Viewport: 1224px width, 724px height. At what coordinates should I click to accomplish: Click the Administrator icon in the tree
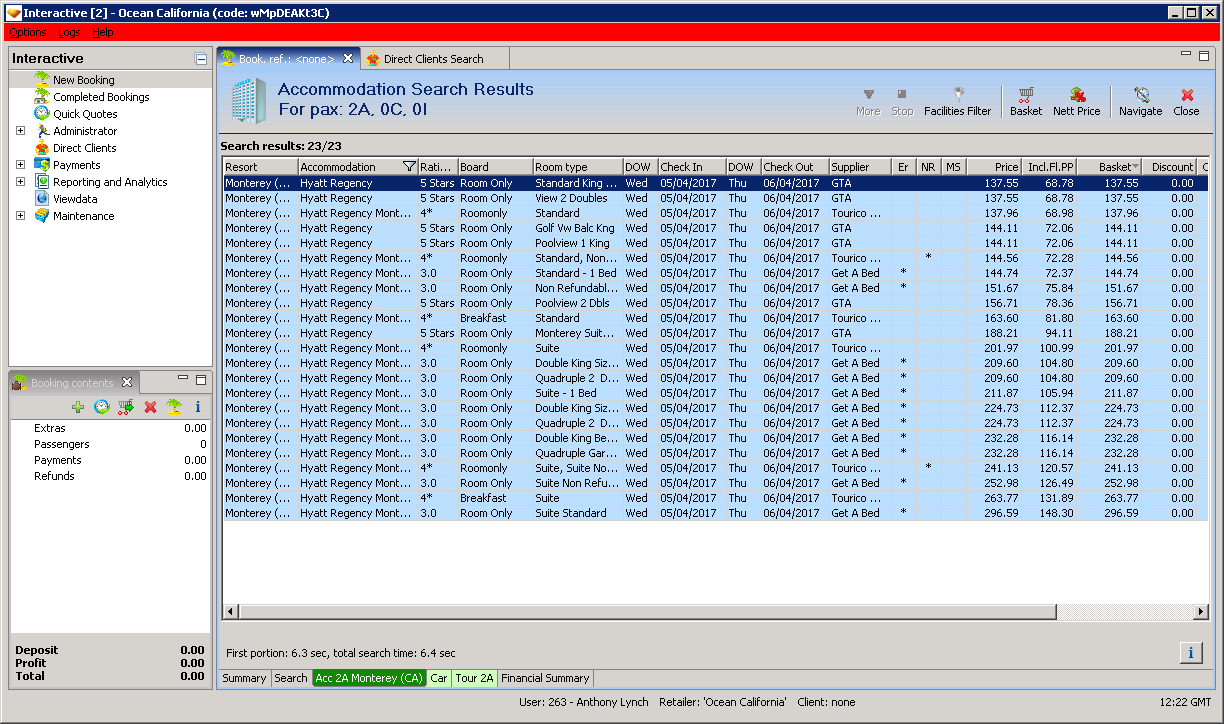(x=42, y=131)
